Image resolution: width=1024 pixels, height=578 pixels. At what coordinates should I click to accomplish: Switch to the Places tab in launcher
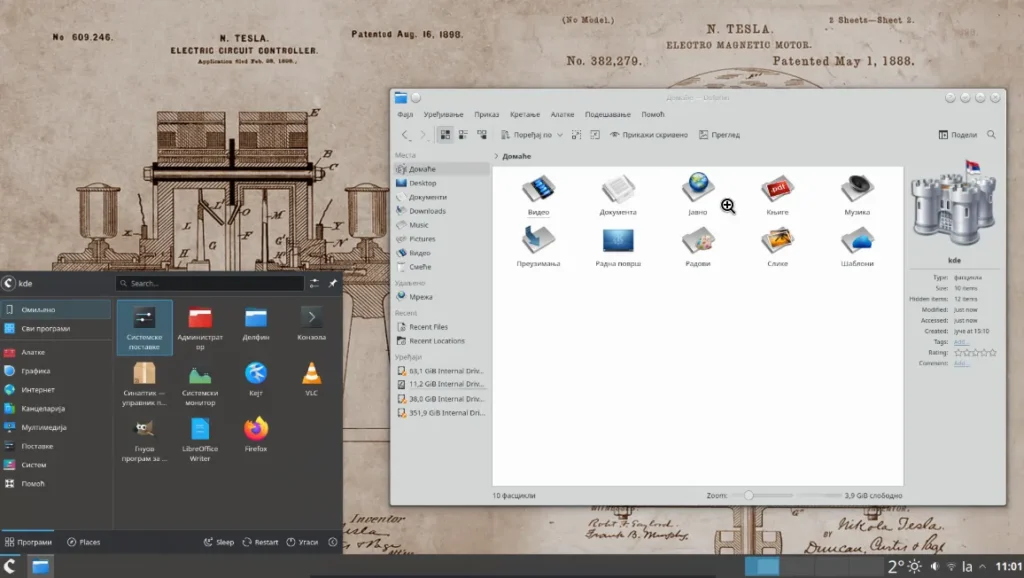tap(86, 542)
